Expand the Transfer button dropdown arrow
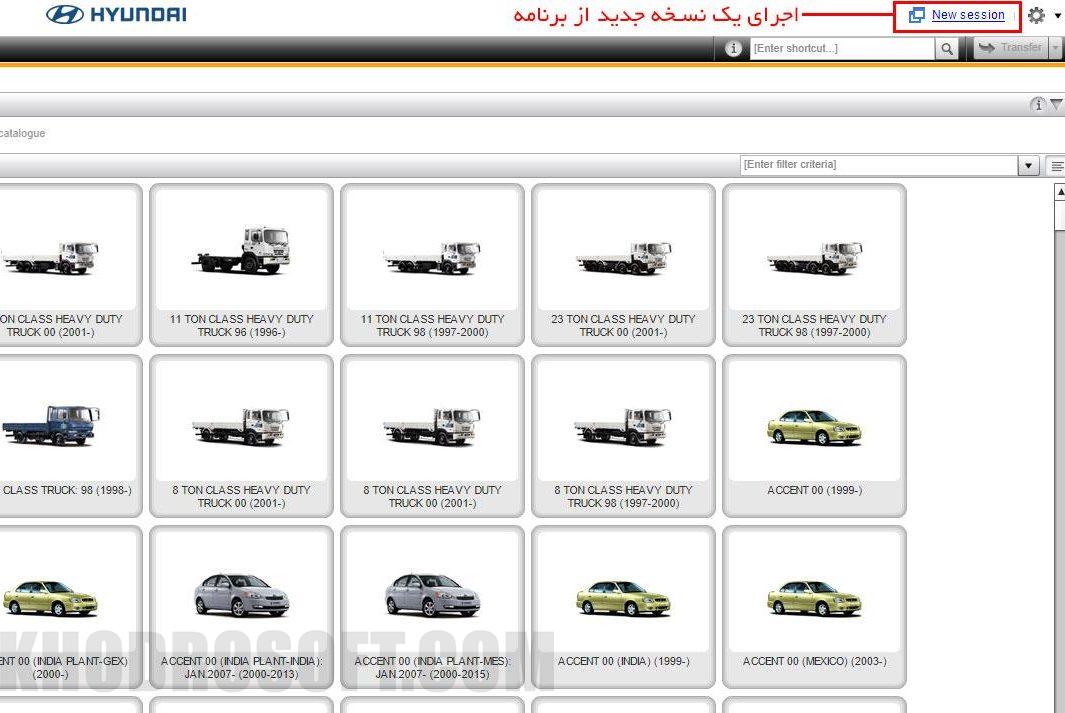Image resolution: width=1065 pixels, height=713 pixels. (1055, 48)
